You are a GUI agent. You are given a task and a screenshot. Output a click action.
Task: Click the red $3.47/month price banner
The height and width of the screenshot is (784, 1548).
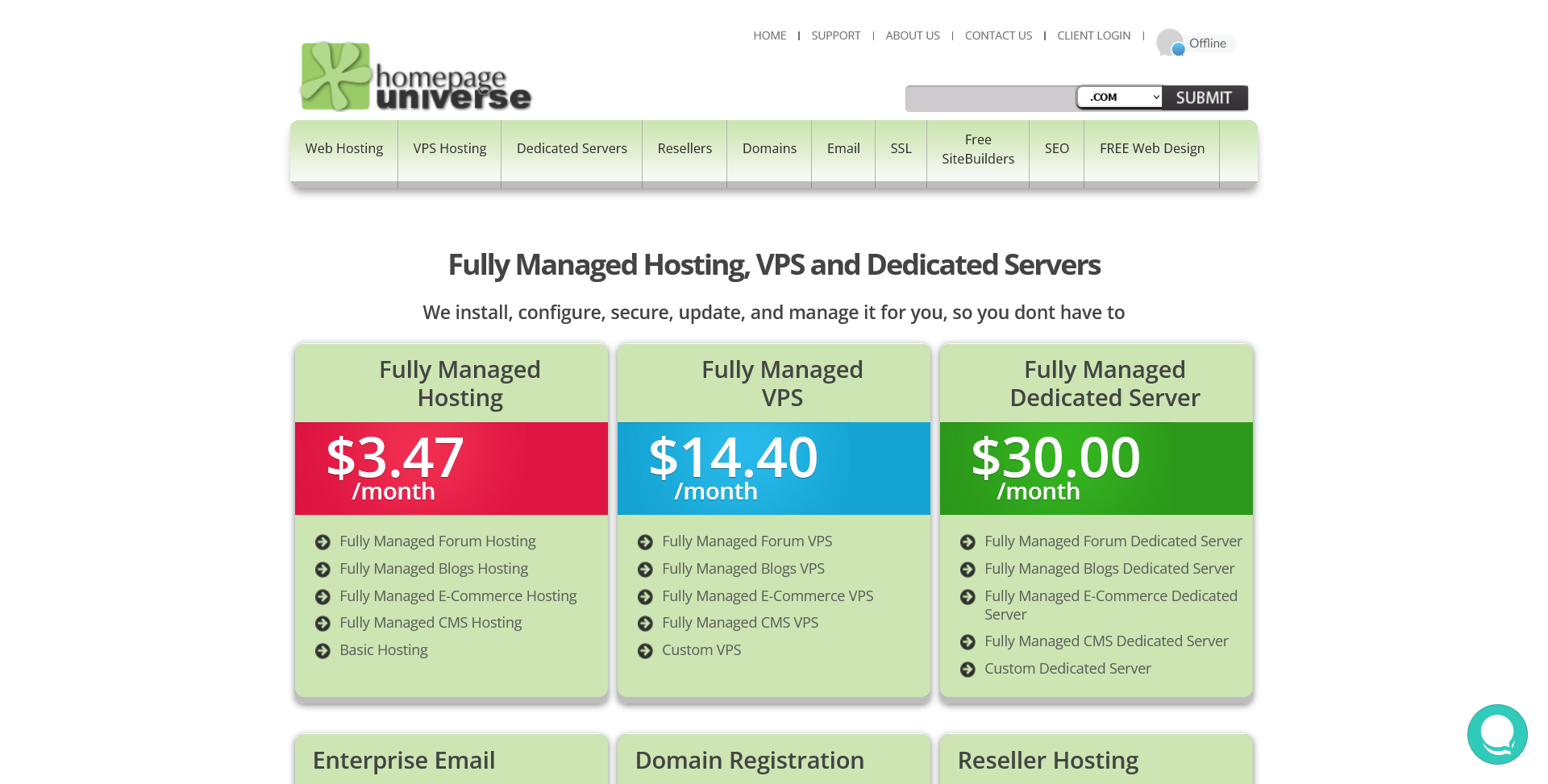click(451, 468)
